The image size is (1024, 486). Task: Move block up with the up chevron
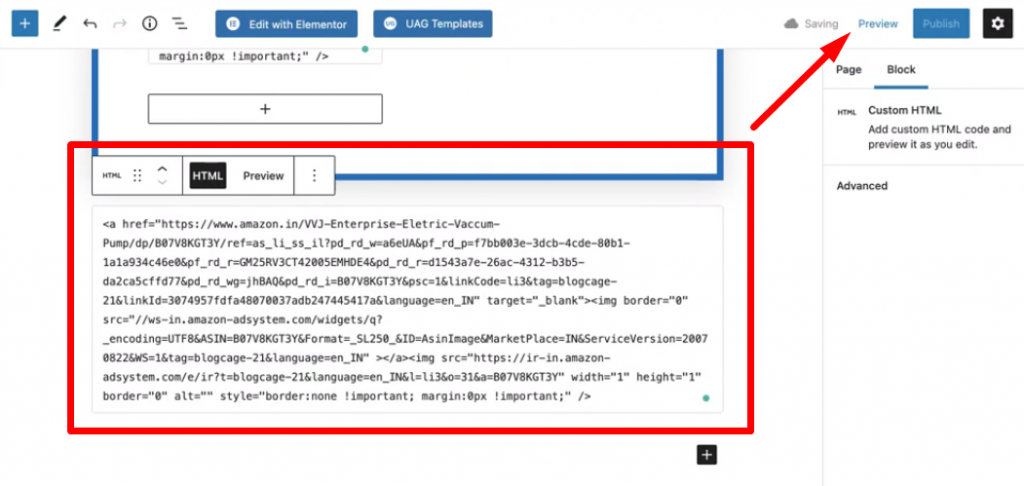pyautogui.click(x=163, y=168)
